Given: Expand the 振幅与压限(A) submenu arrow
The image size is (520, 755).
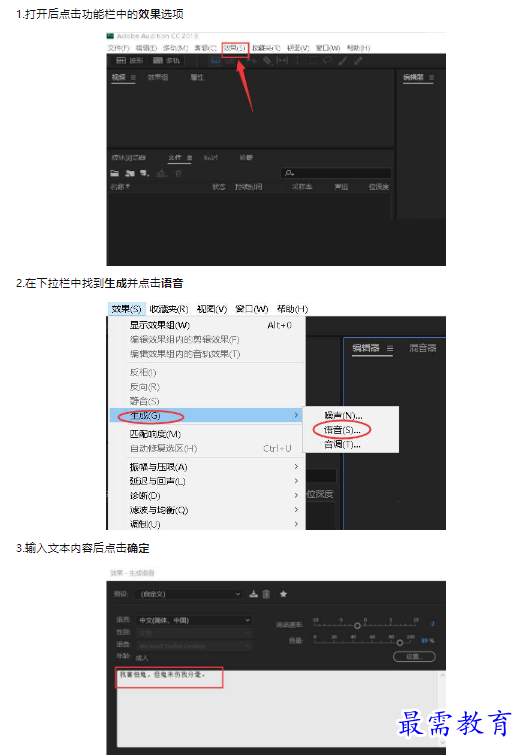Looking at the screenshot, I should click(x=296, y=467).
